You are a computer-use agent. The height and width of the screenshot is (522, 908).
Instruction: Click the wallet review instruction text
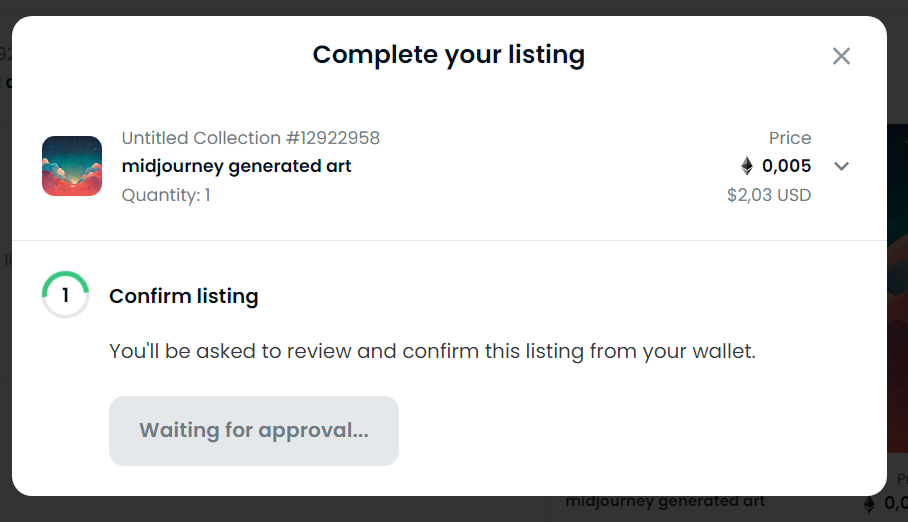(433, 351)
